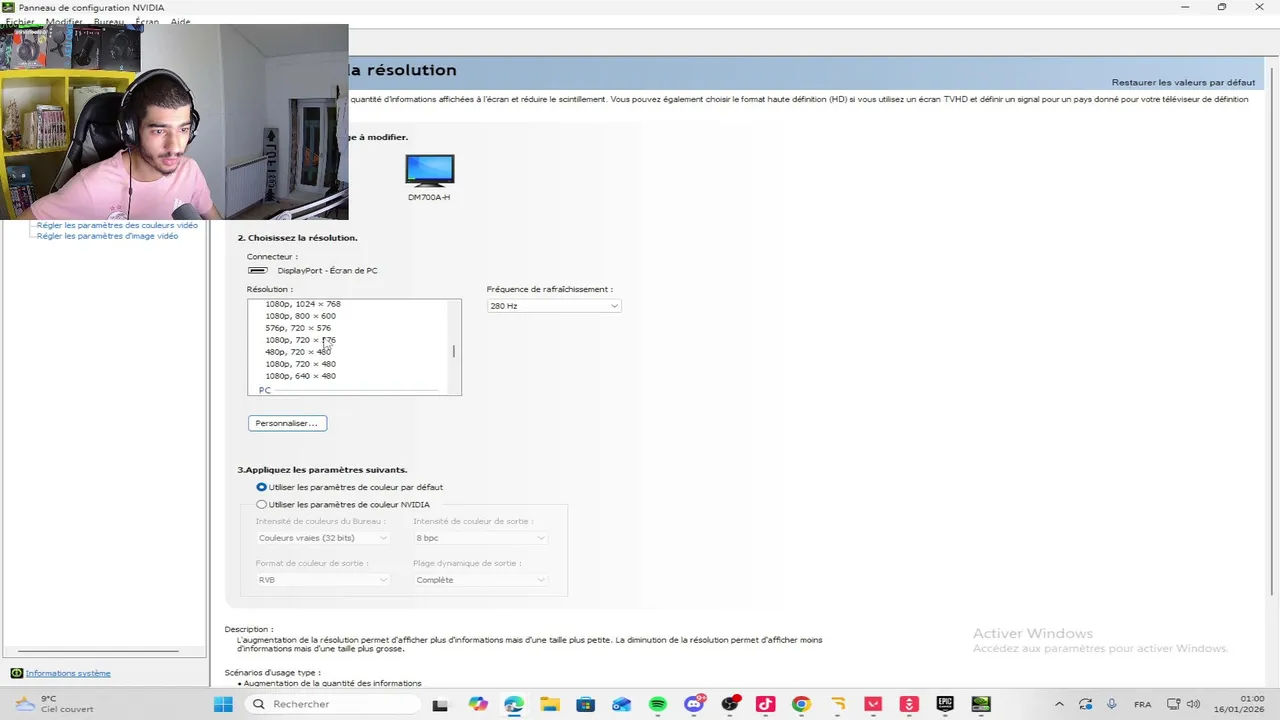
Task: Select resolution 1080p, 1024 × 768
Action: pyautogui.click(x=303, y=304)
